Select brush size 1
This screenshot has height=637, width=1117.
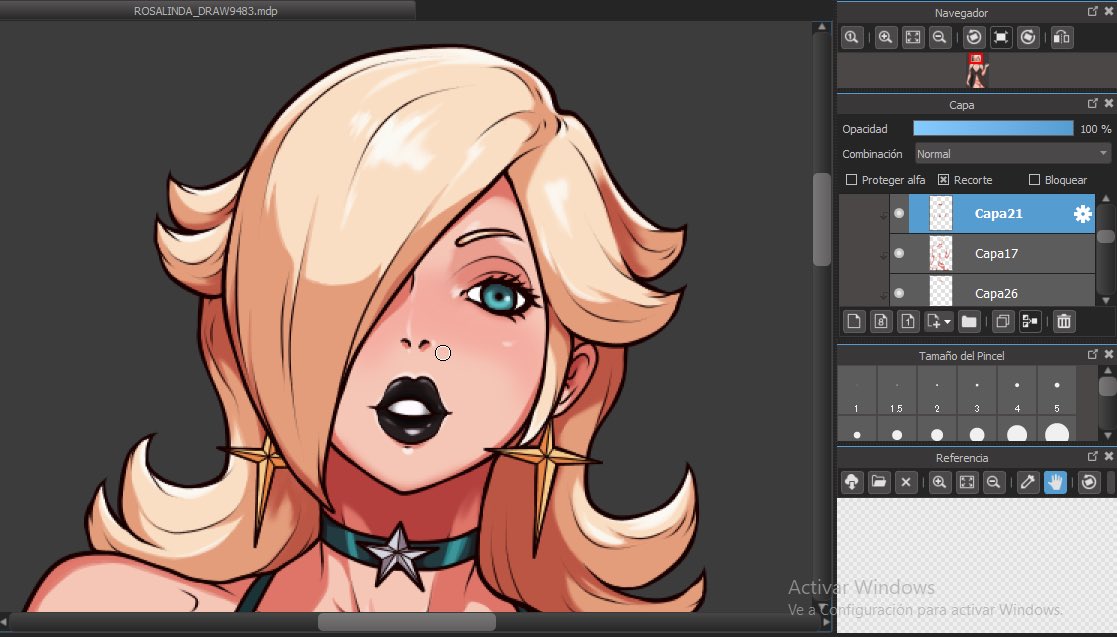tap(856, 390)
